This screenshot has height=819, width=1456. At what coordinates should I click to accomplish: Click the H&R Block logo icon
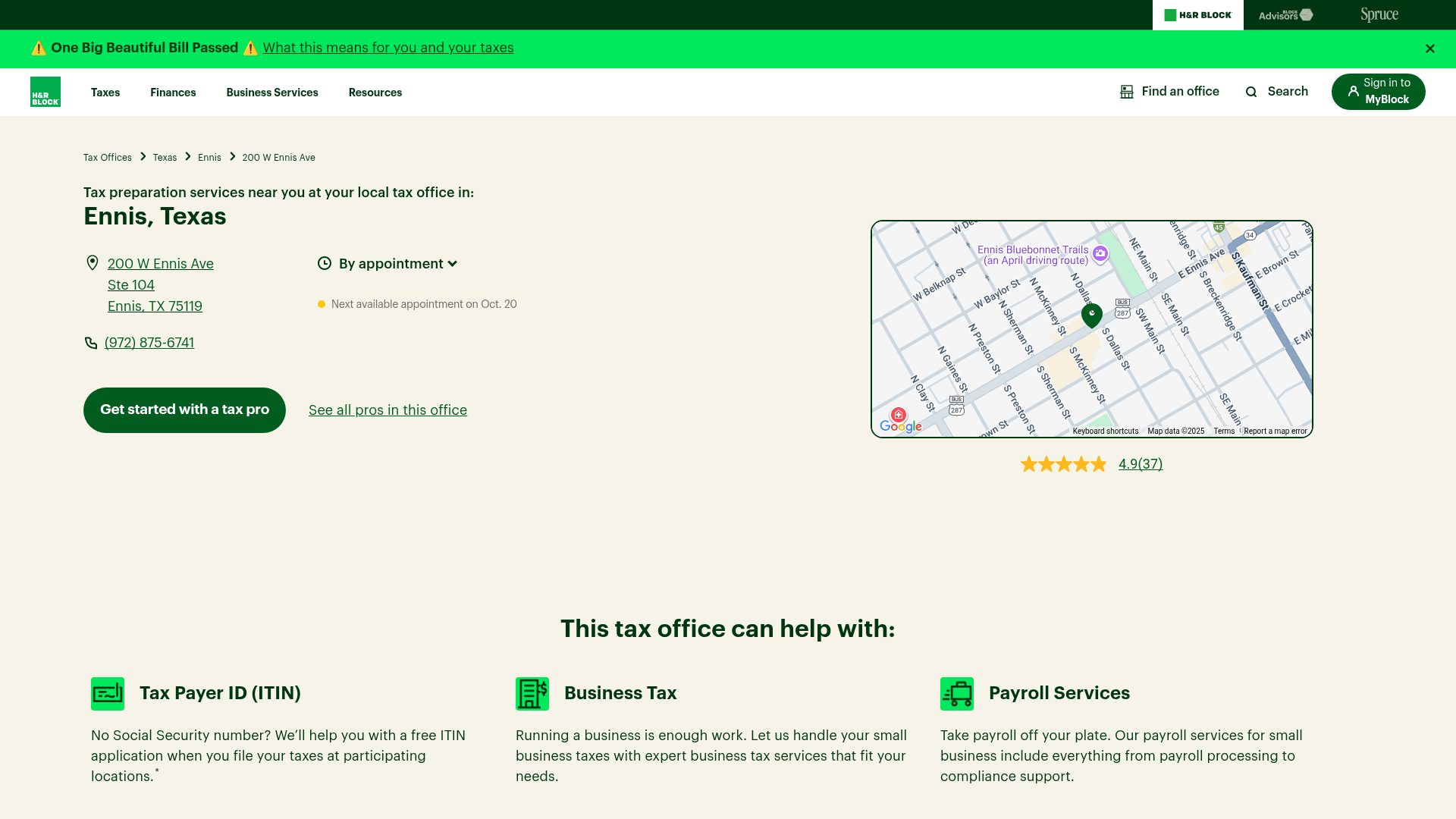[x=45, y=92]
